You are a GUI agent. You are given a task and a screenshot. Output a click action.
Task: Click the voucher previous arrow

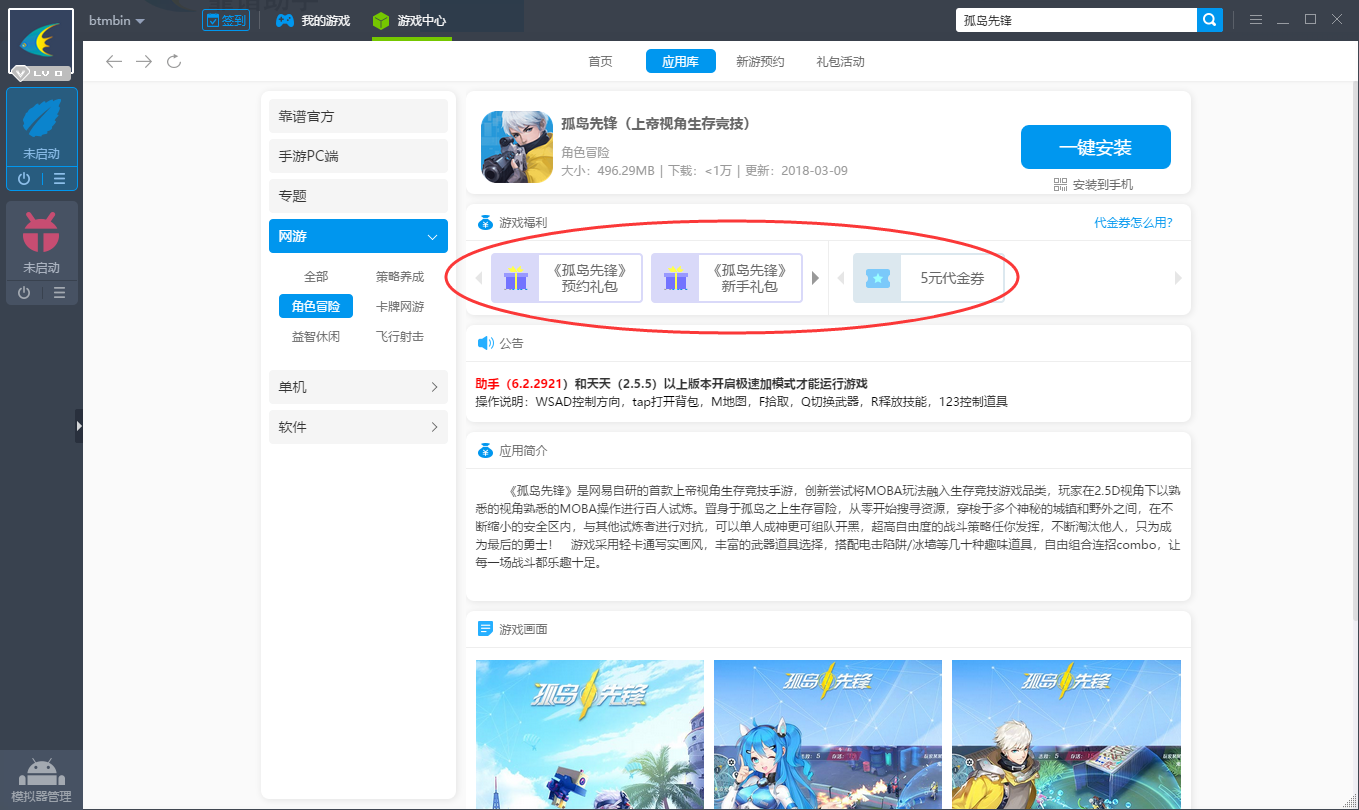pos(841,278)
